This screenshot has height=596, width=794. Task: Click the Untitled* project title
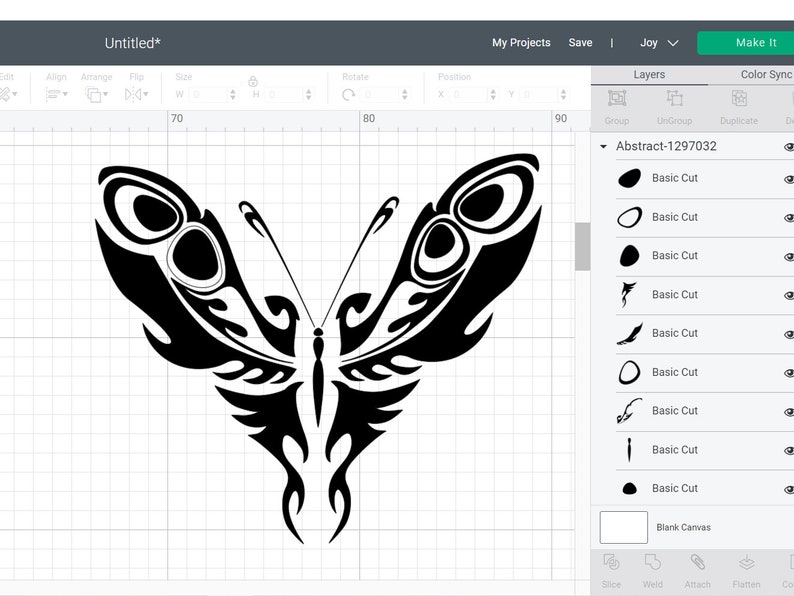(x=133, y=44)
